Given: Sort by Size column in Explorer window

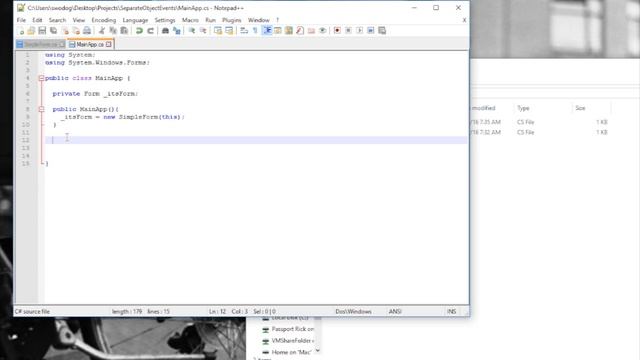Looking at the screenshot, I should [580, 108].
